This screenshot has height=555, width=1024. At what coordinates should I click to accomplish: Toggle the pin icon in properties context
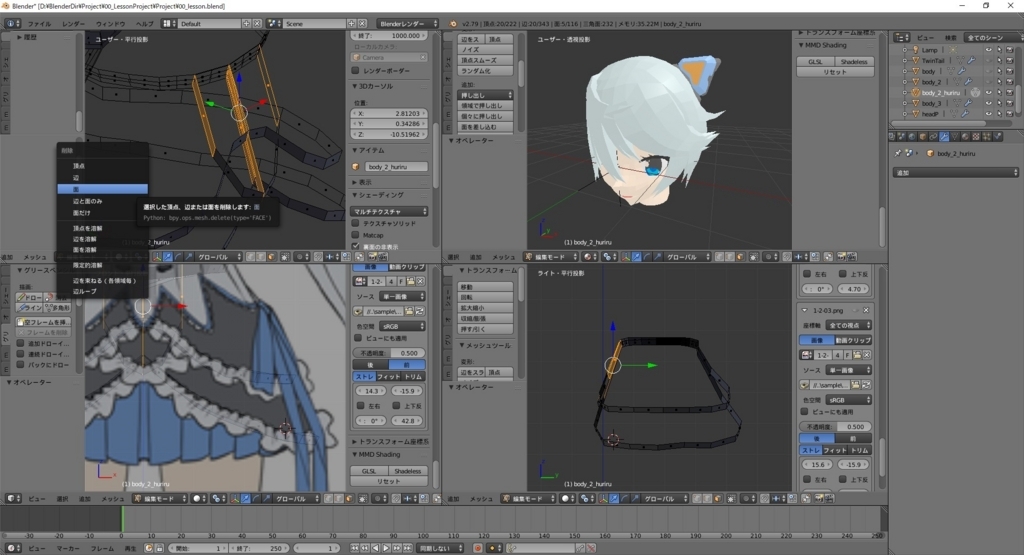(x=898, y=153)
